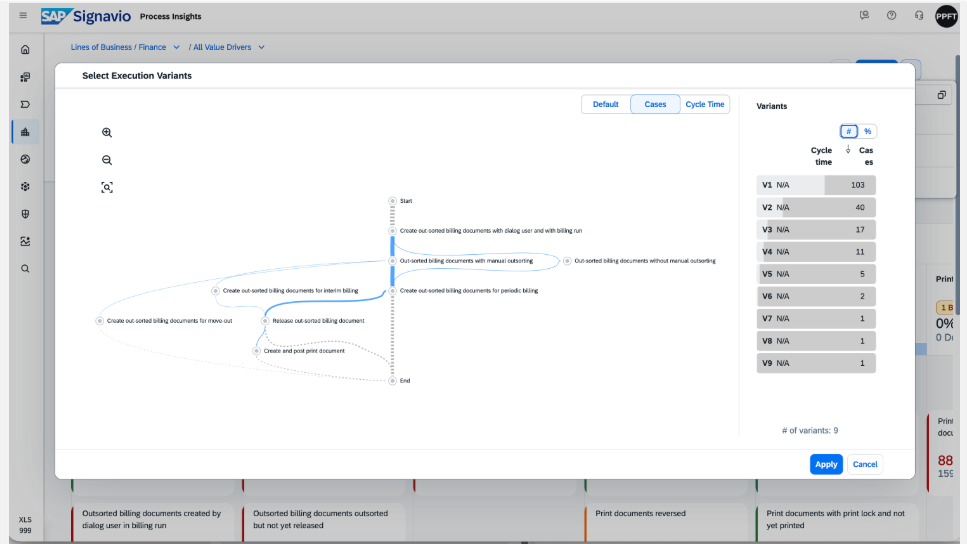
Task: Open the headset support icon
Action: pos(919,15)
